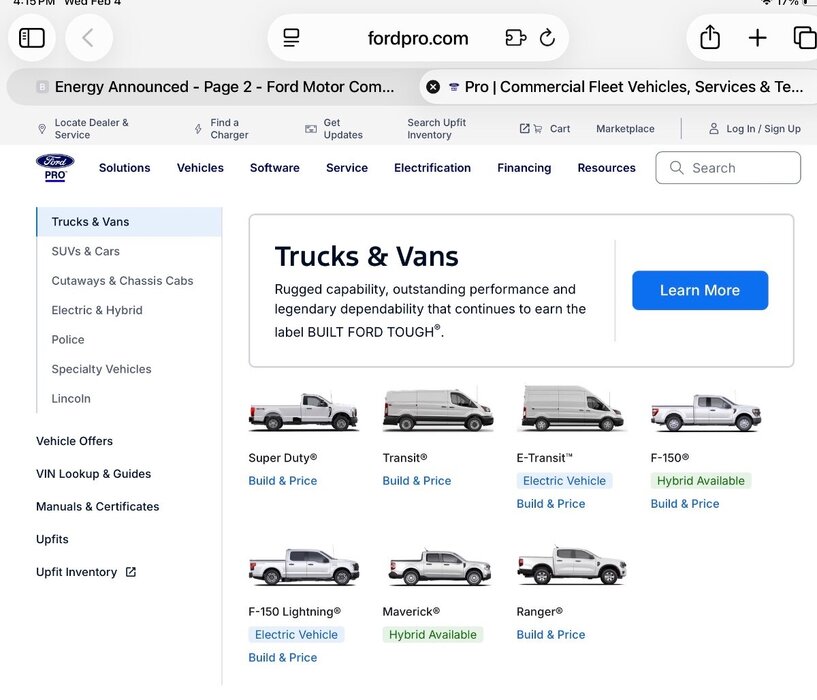
Task: Switch to the Energy Announced tab
Action: pyautogui.click(x=215, y=87)
